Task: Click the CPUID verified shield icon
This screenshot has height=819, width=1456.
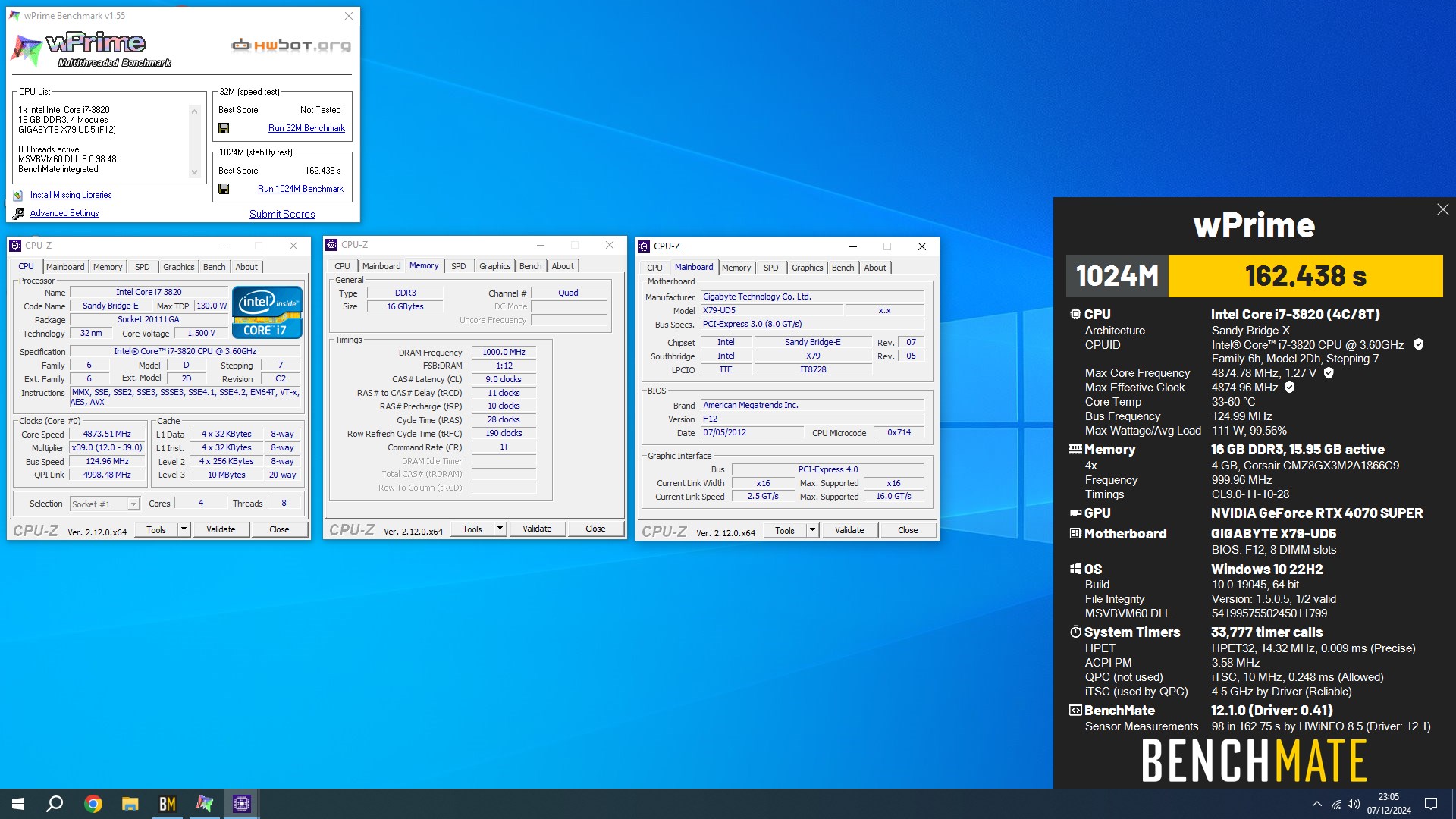Action: [1418, 345]
